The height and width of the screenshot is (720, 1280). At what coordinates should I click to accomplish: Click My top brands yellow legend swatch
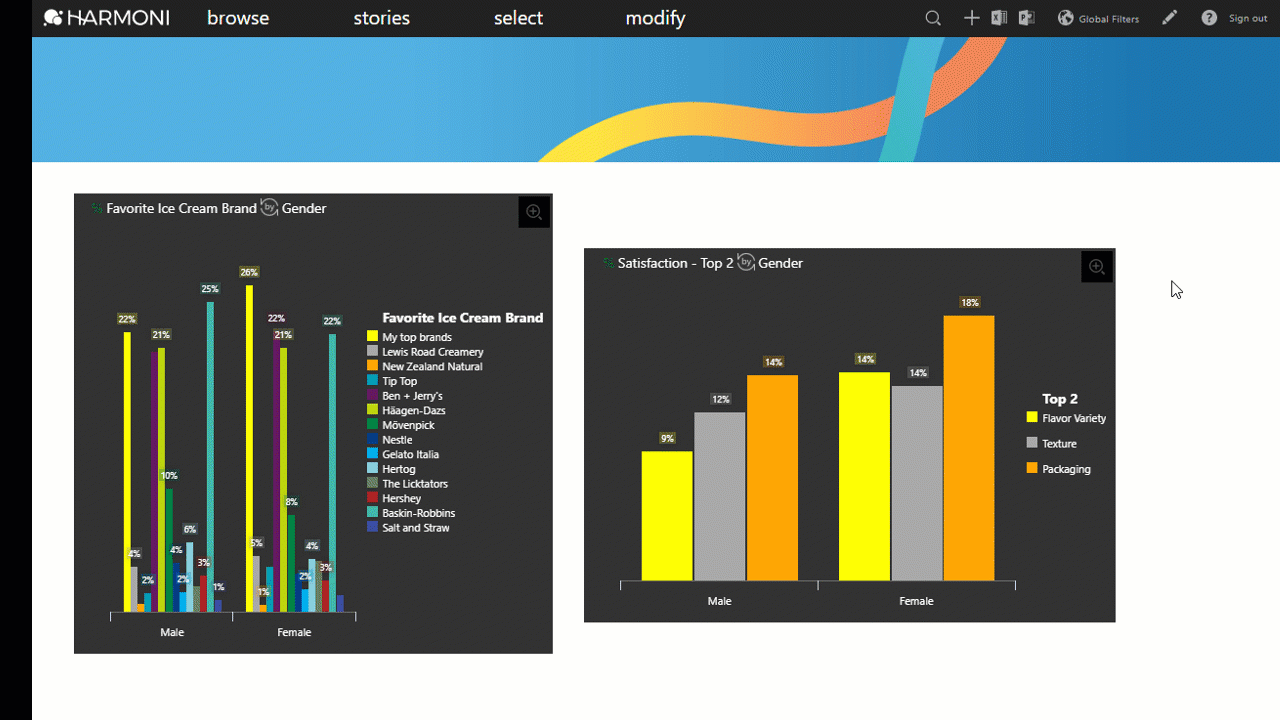click(x=372, y=337)
